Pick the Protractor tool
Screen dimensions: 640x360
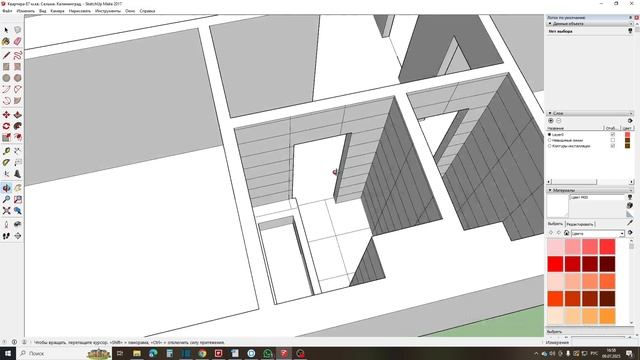tap(6, 162)
